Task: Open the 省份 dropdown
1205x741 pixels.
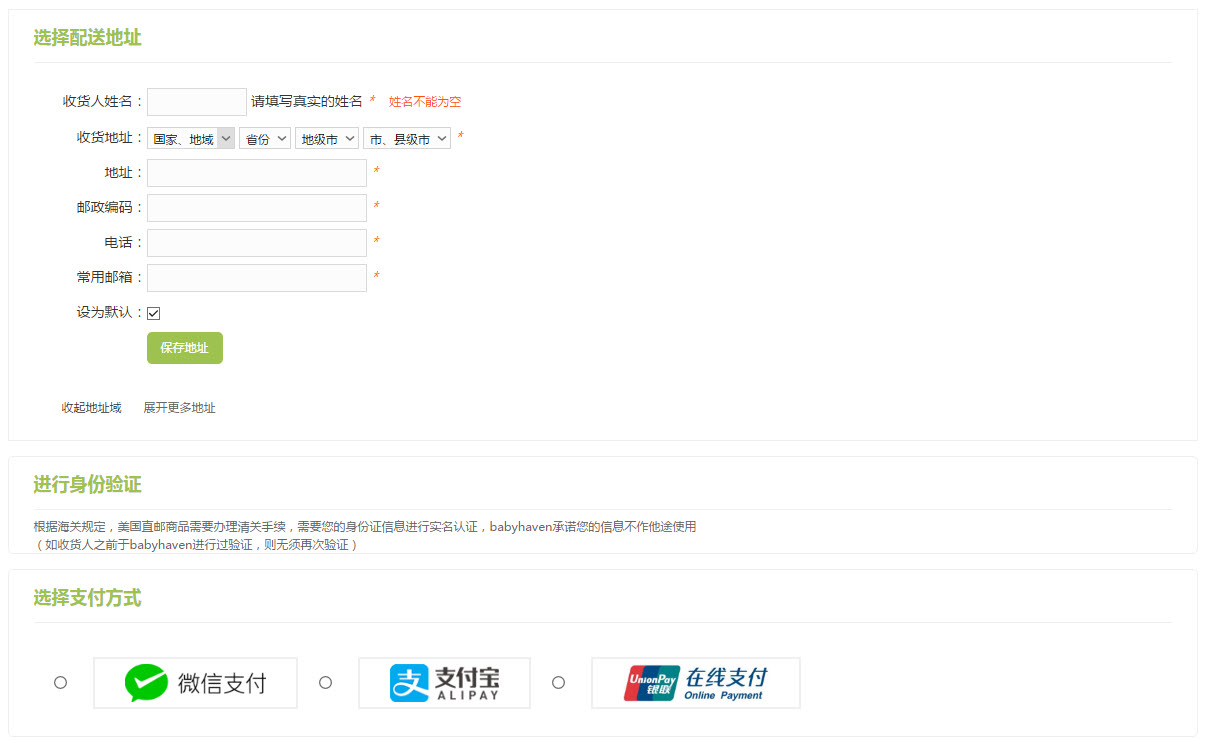Action: coord(265,139)
